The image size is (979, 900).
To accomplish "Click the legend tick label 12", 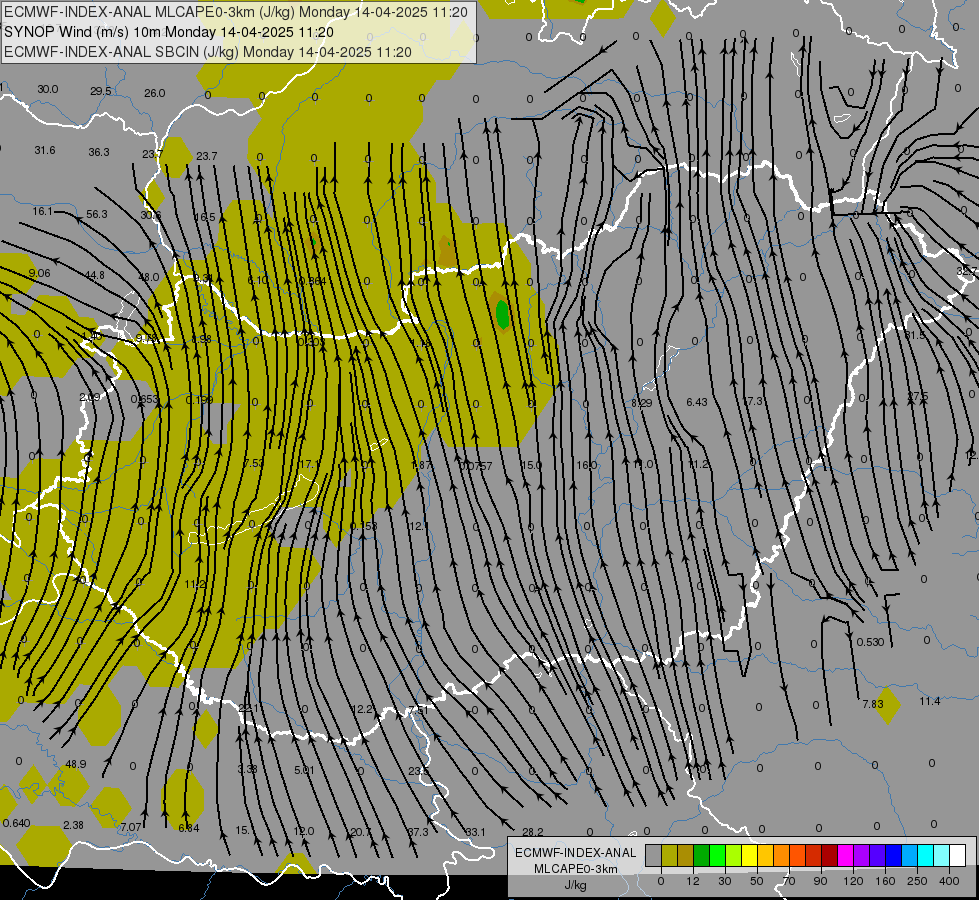I will tap(692, 881).
